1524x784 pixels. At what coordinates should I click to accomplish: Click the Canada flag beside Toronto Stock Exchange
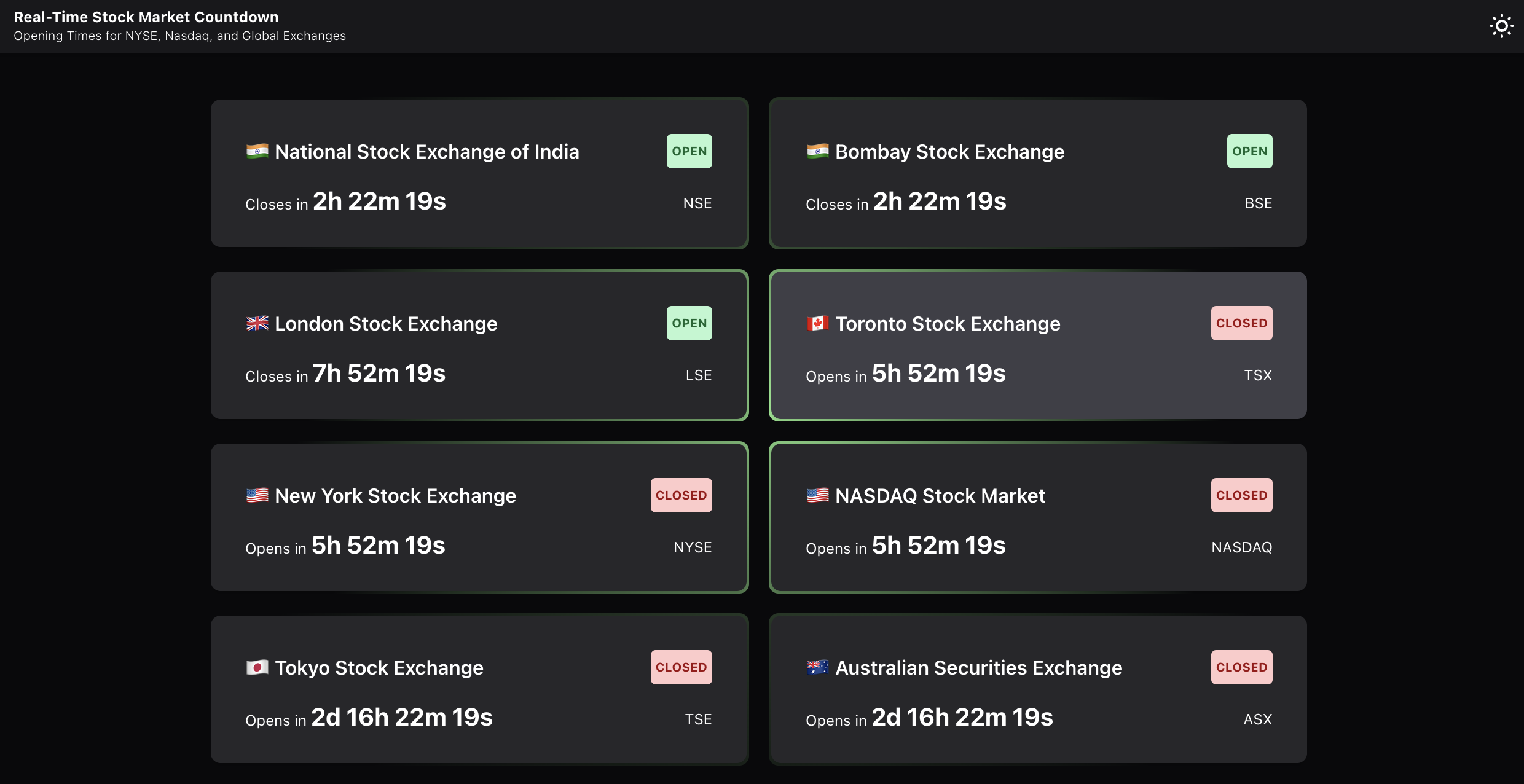817,323
